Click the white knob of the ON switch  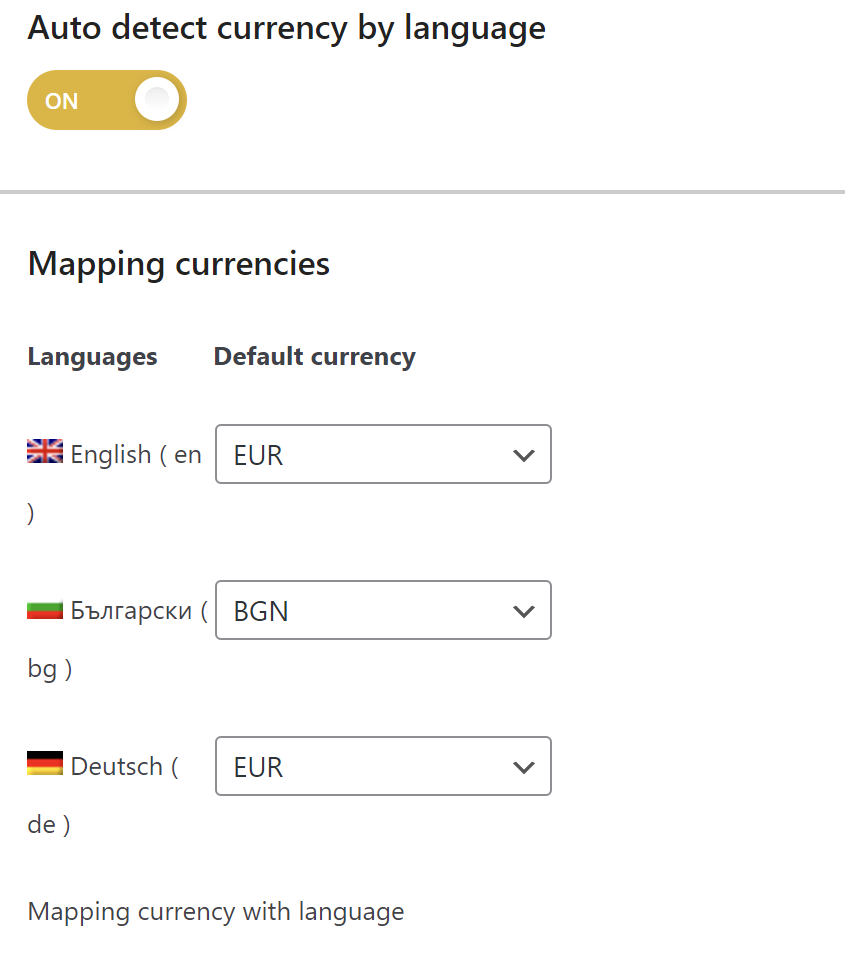157,100
